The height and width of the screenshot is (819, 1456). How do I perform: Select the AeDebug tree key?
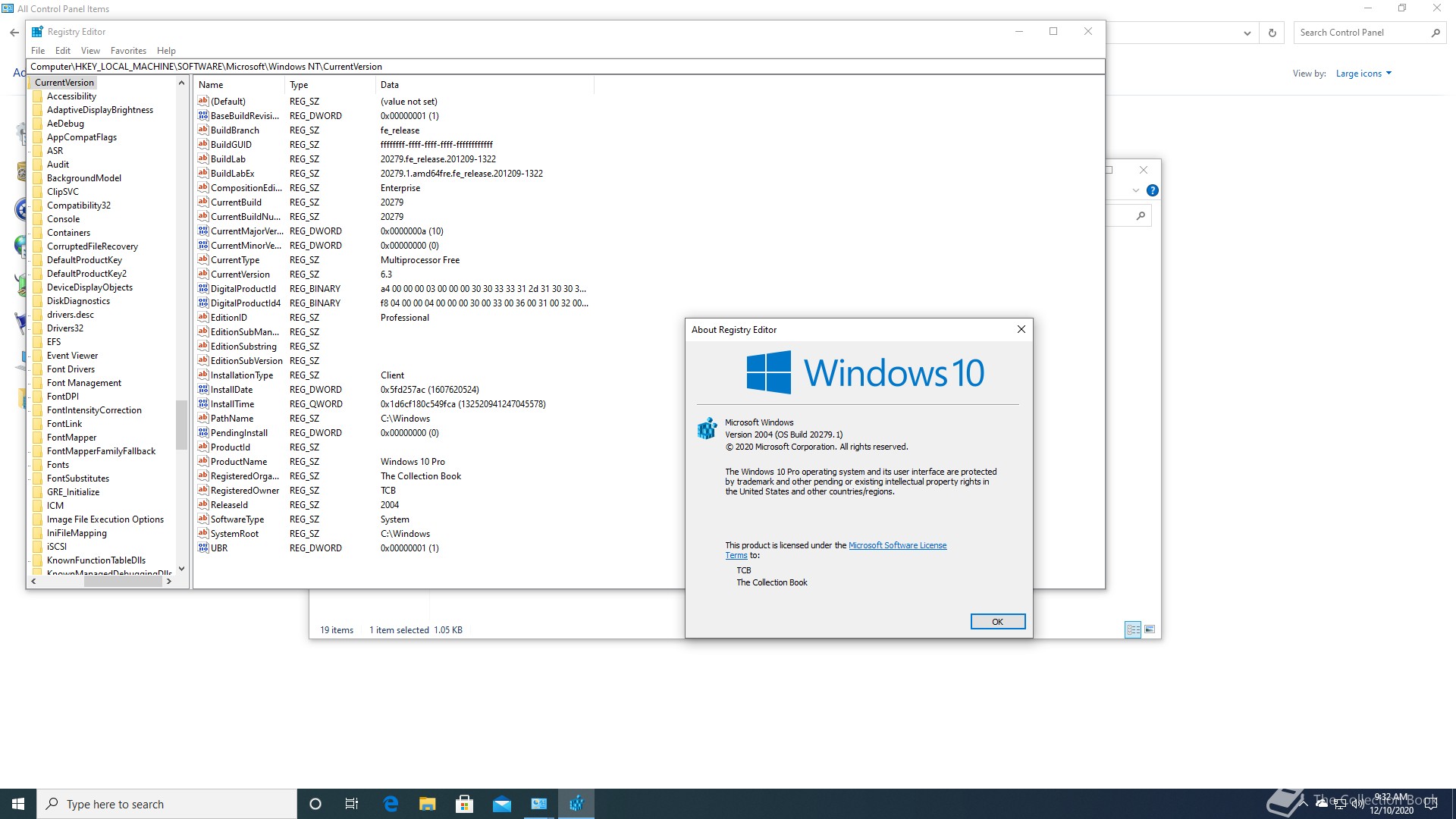click(x=65, y=124)
